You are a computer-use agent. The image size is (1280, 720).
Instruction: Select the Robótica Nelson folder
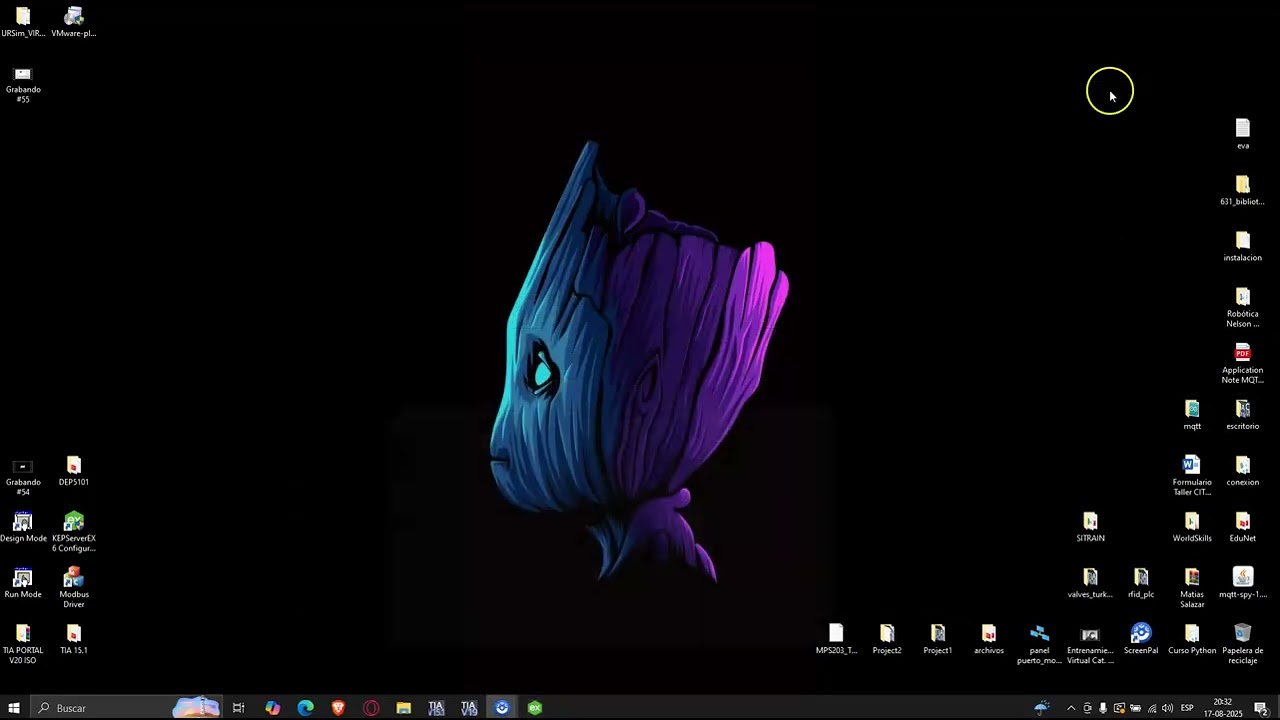point(1243,308)
